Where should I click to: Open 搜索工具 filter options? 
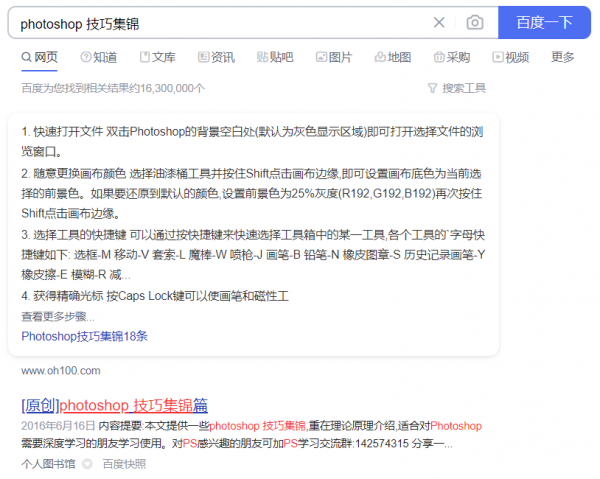pyautogui.click(x=456, y=88)
